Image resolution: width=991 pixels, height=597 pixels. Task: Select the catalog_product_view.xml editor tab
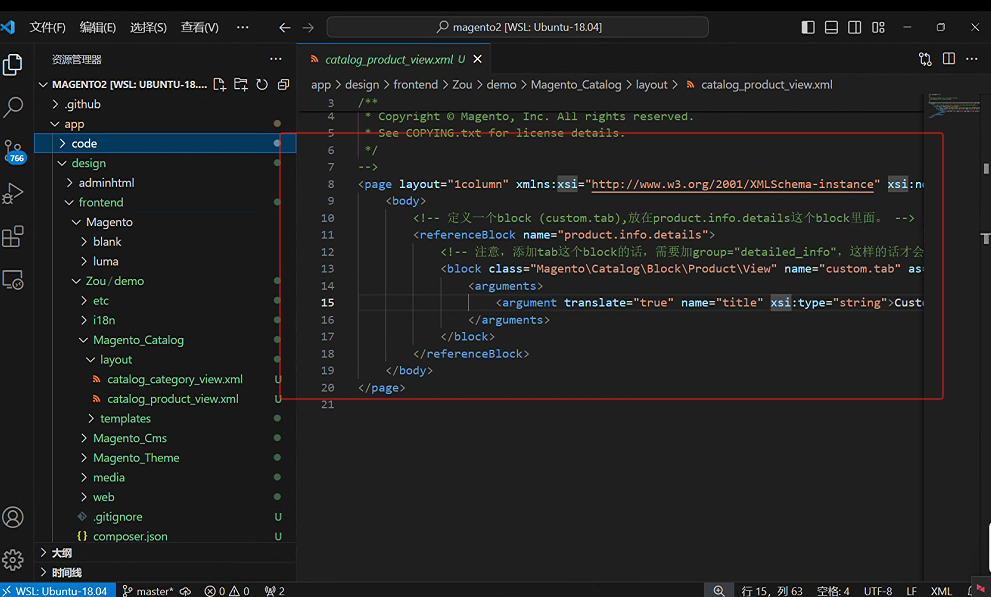tap(380, 60)
